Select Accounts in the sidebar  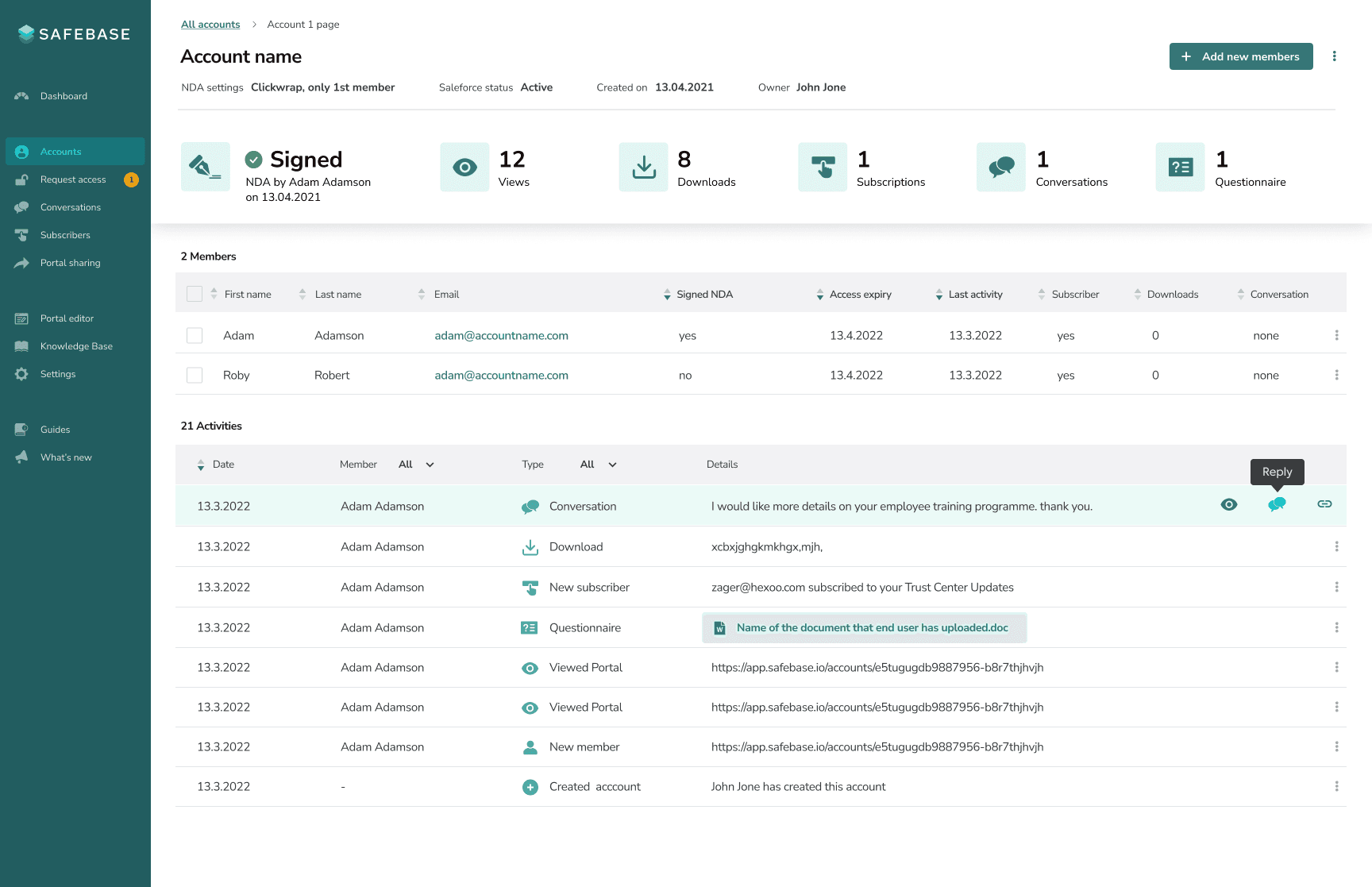pos(75,152)
